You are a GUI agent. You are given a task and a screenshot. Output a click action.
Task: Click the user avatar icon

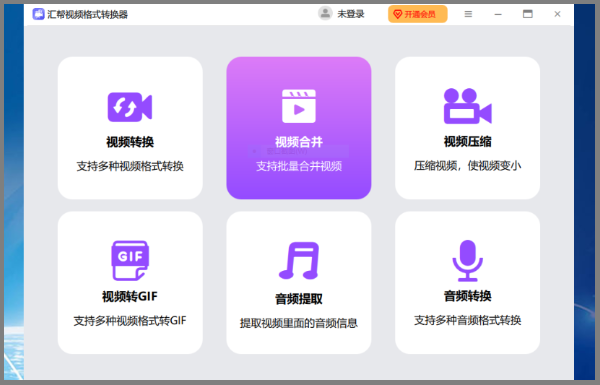(x=325, y=14)
